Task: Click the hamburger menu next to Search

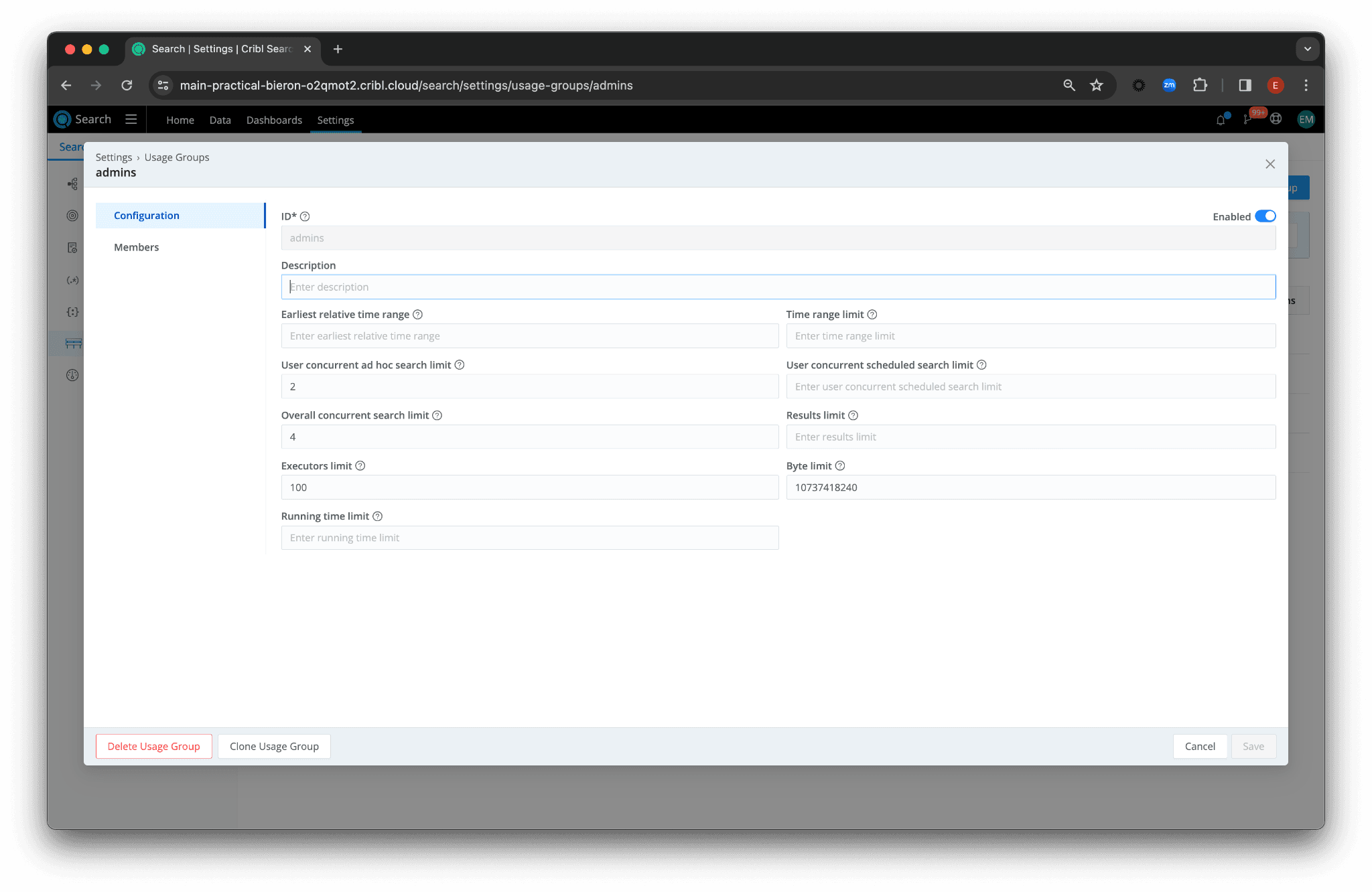Action: 131,119
